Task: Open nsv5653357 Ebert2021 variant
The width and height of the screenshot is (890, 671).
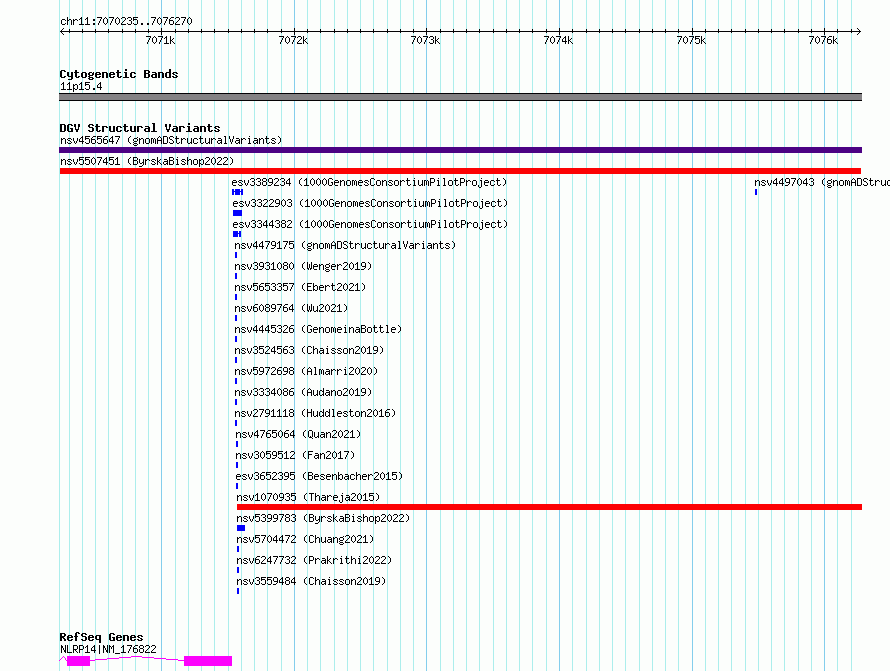Action: 300,287
